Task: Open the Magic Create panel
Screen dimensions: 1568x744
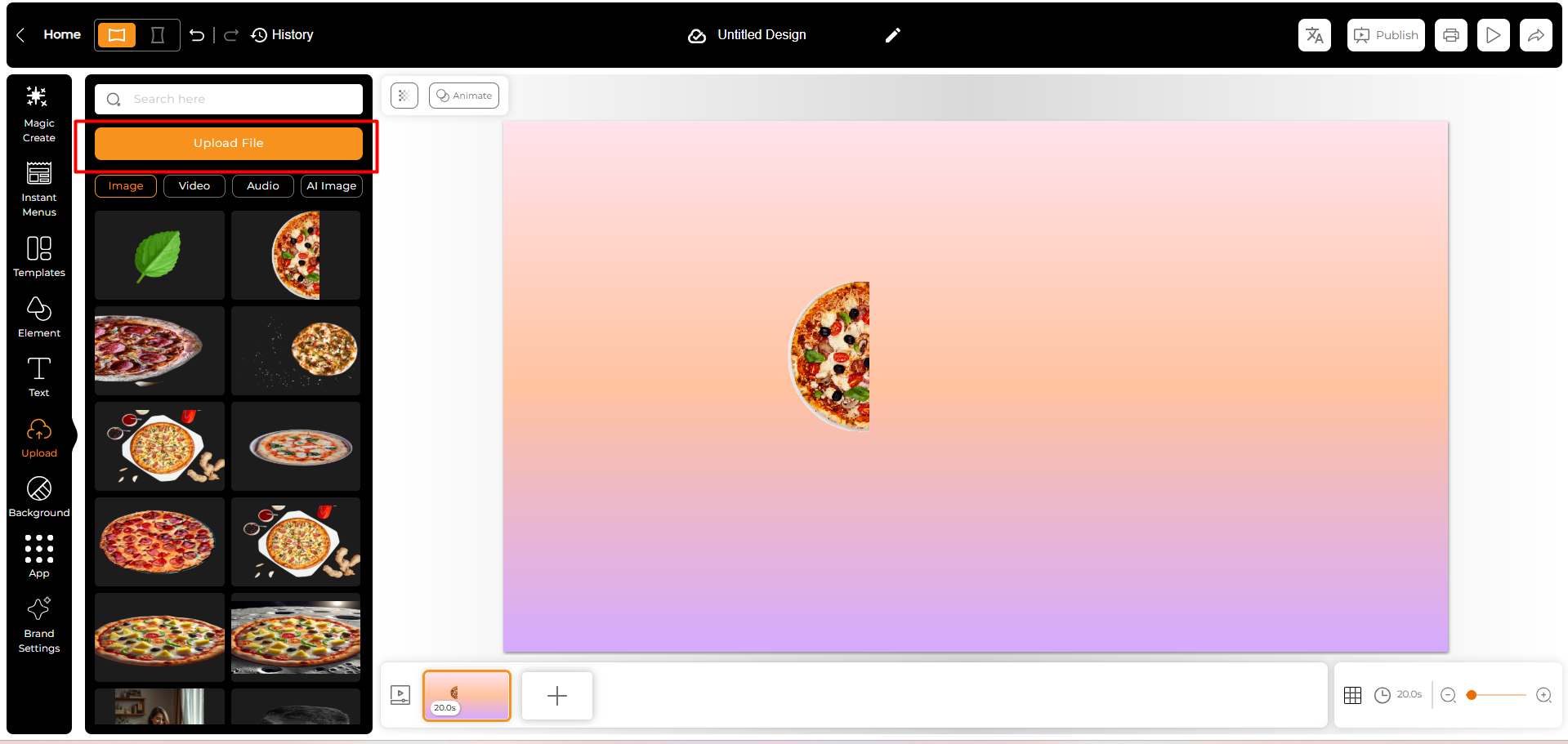Action: 38,114
